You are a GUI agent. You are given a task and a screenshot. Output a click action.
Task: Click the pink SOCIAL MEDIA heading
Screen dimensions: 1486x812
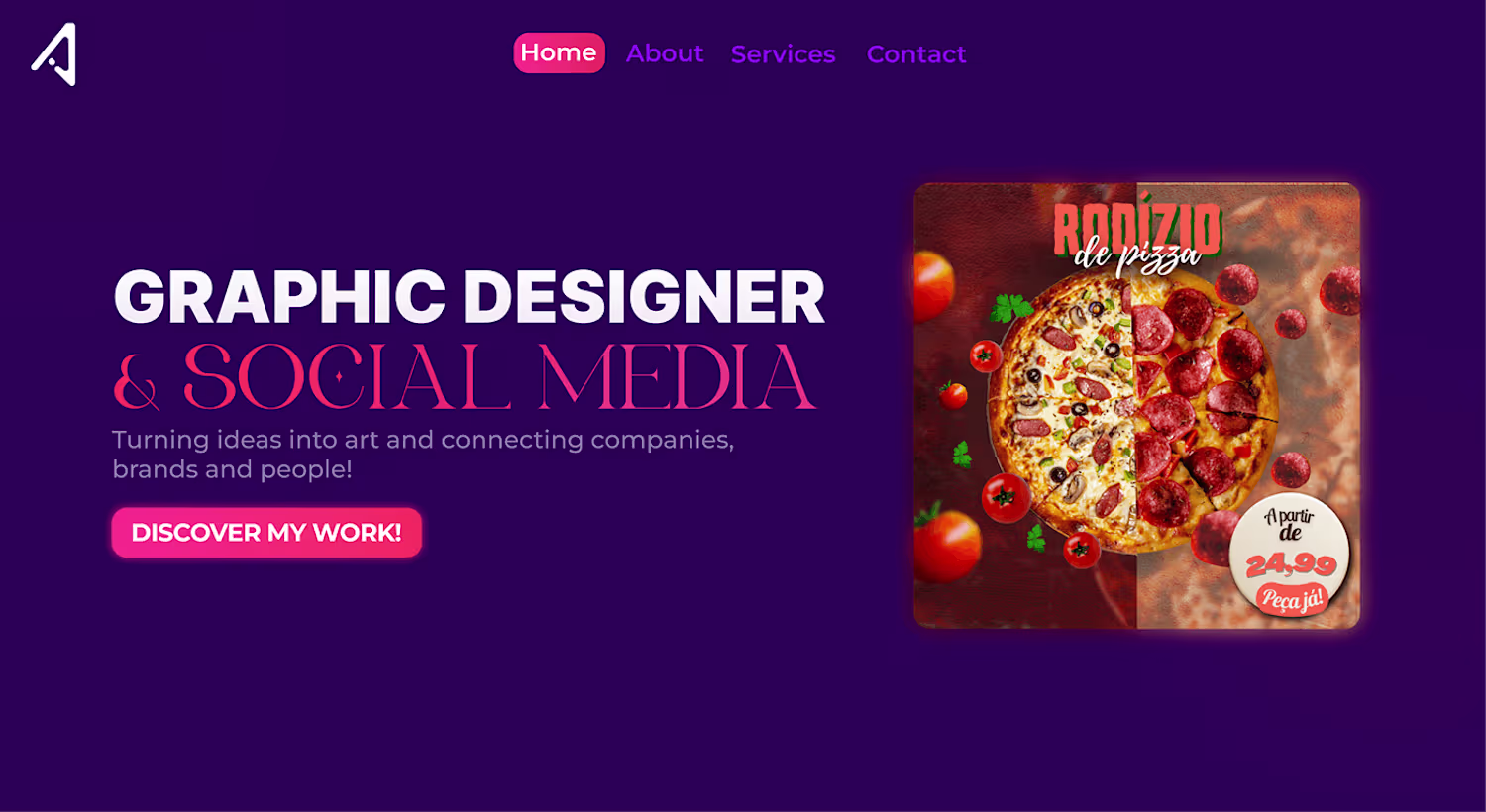pyautogui.click(x=500, y=377)
